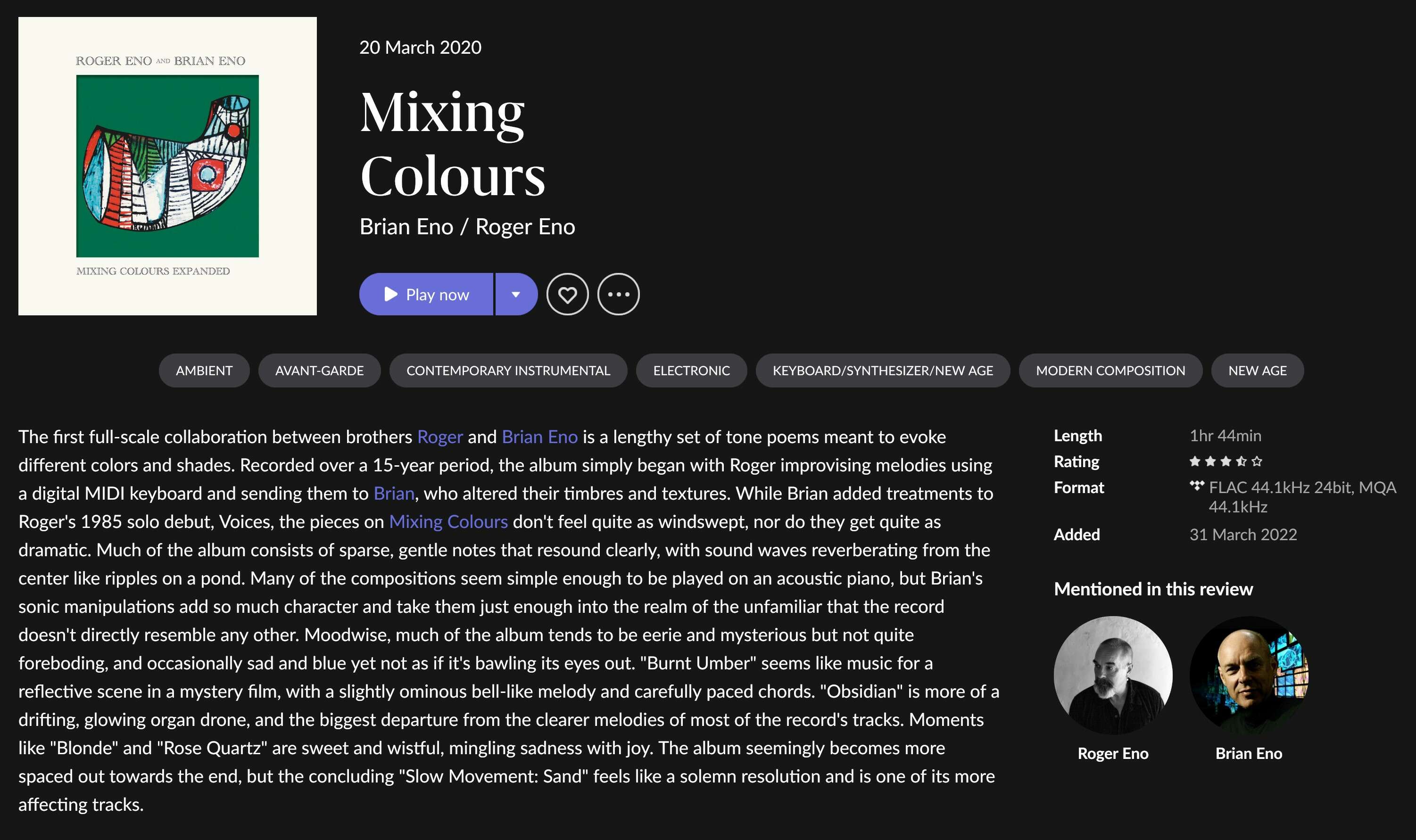Viewport: 1416px width, 840px height.
Task: Click the KEYBOARD/SYNTHESIZER/NEW AGE tag
Action: pos(883,371)
